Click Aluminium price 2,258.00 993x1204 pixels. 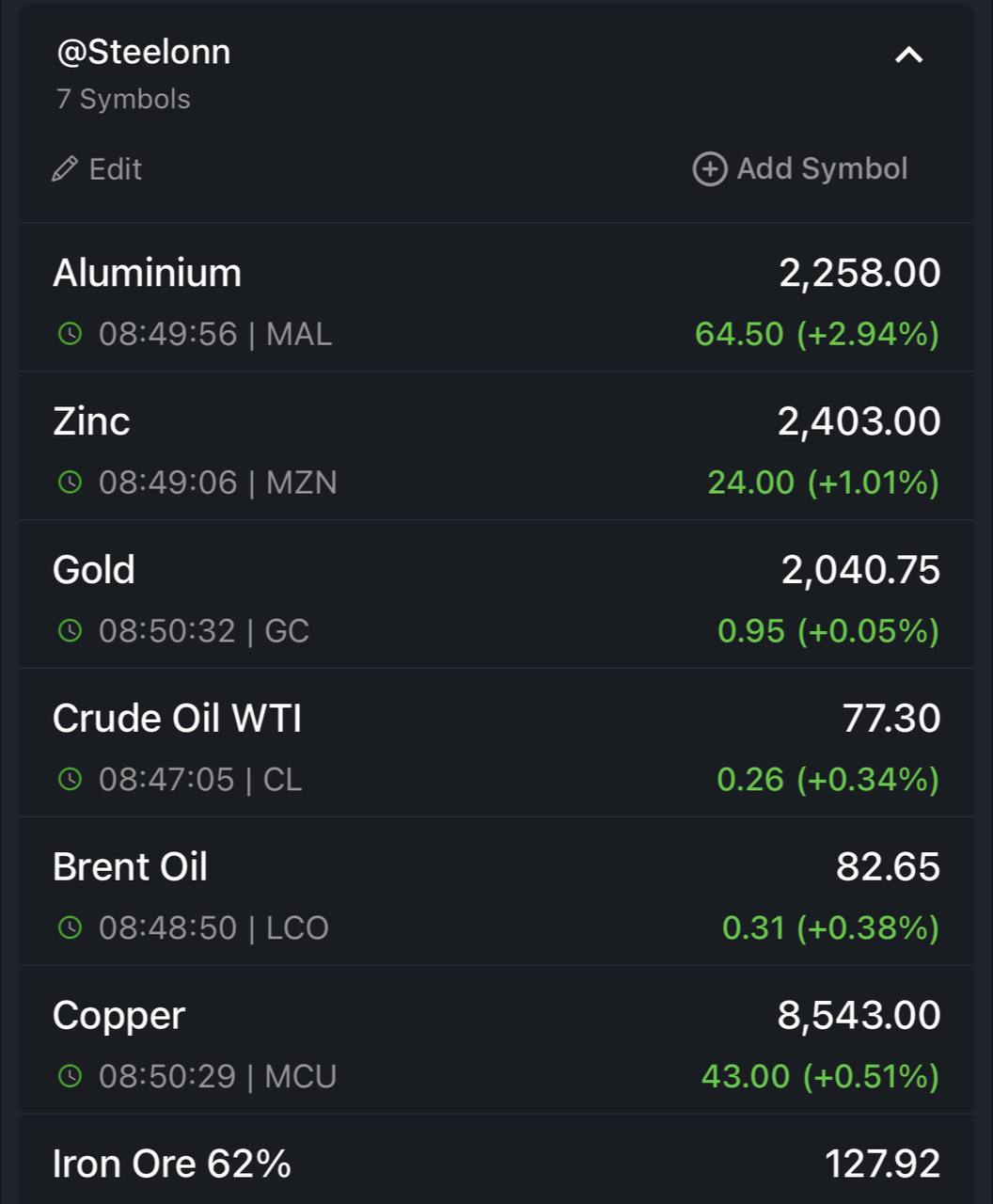[x=859, y=274]
